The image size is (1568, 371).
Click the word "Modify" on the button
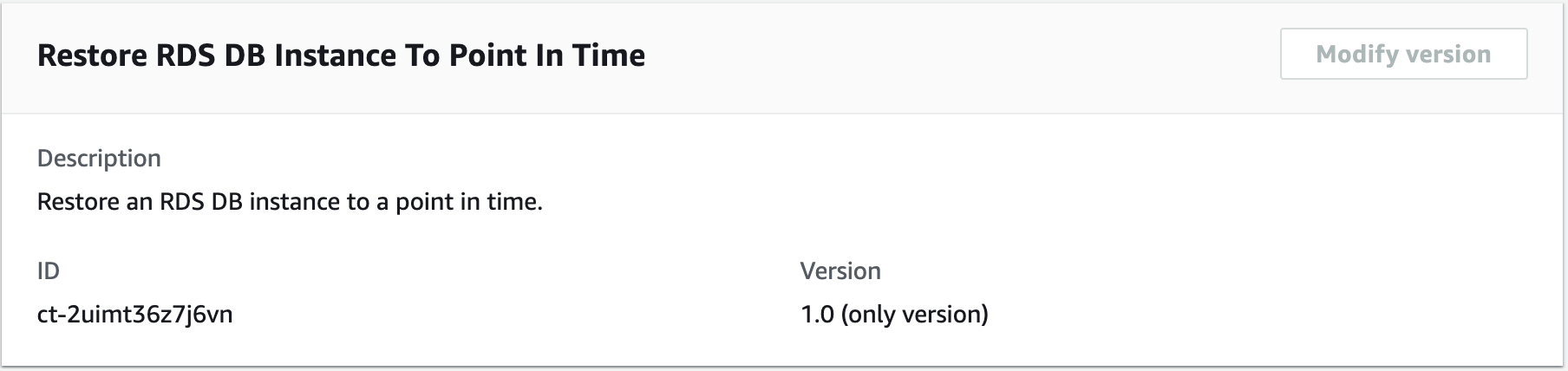coord(1356,54)
